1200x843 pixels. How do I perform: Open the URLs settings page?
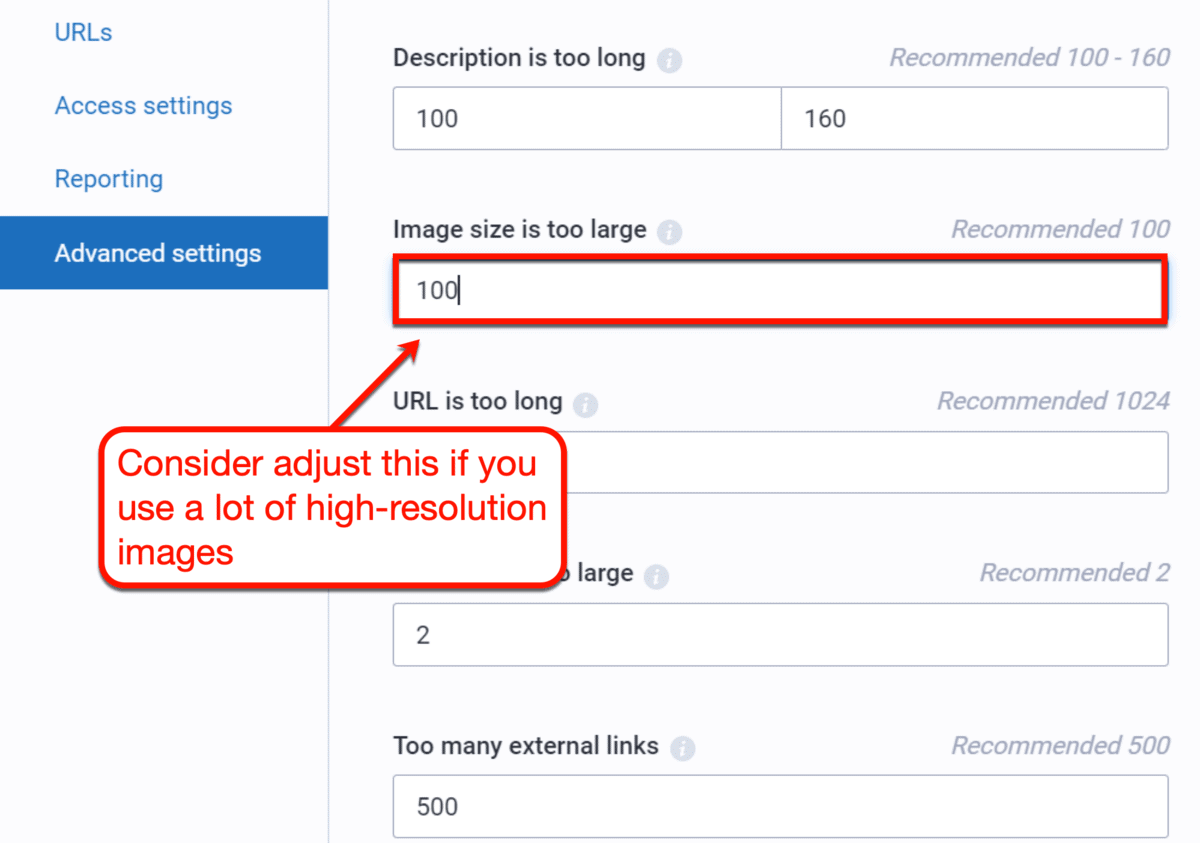coord(83,32)
